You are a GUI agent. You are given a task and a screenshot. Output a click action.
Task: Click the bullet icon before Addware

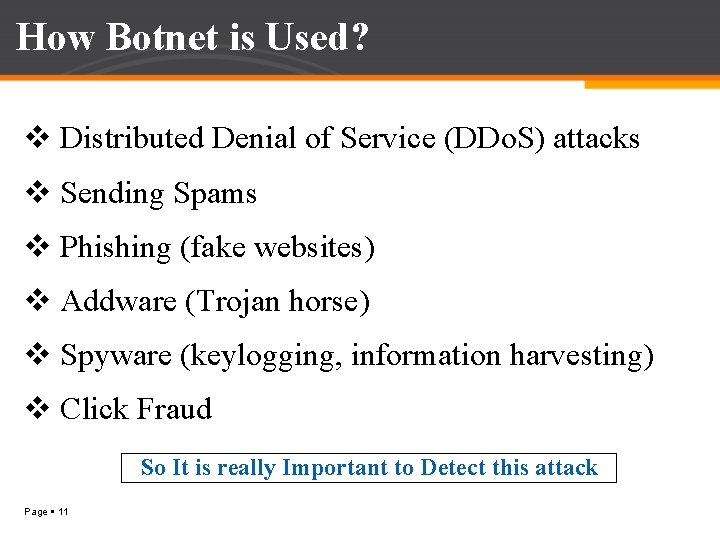coord(38,300)
